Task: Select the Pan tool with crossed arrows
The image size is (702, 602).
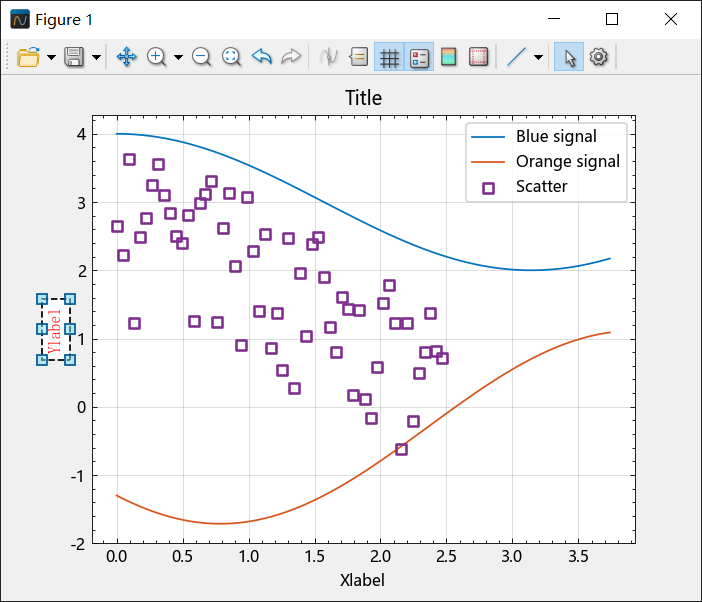Action: point(126,57)
